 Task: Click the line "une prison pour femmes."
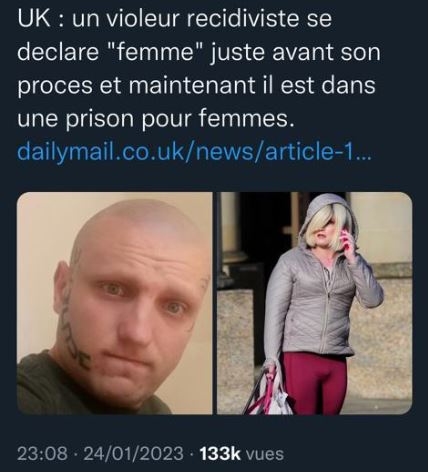pos(156,119)
